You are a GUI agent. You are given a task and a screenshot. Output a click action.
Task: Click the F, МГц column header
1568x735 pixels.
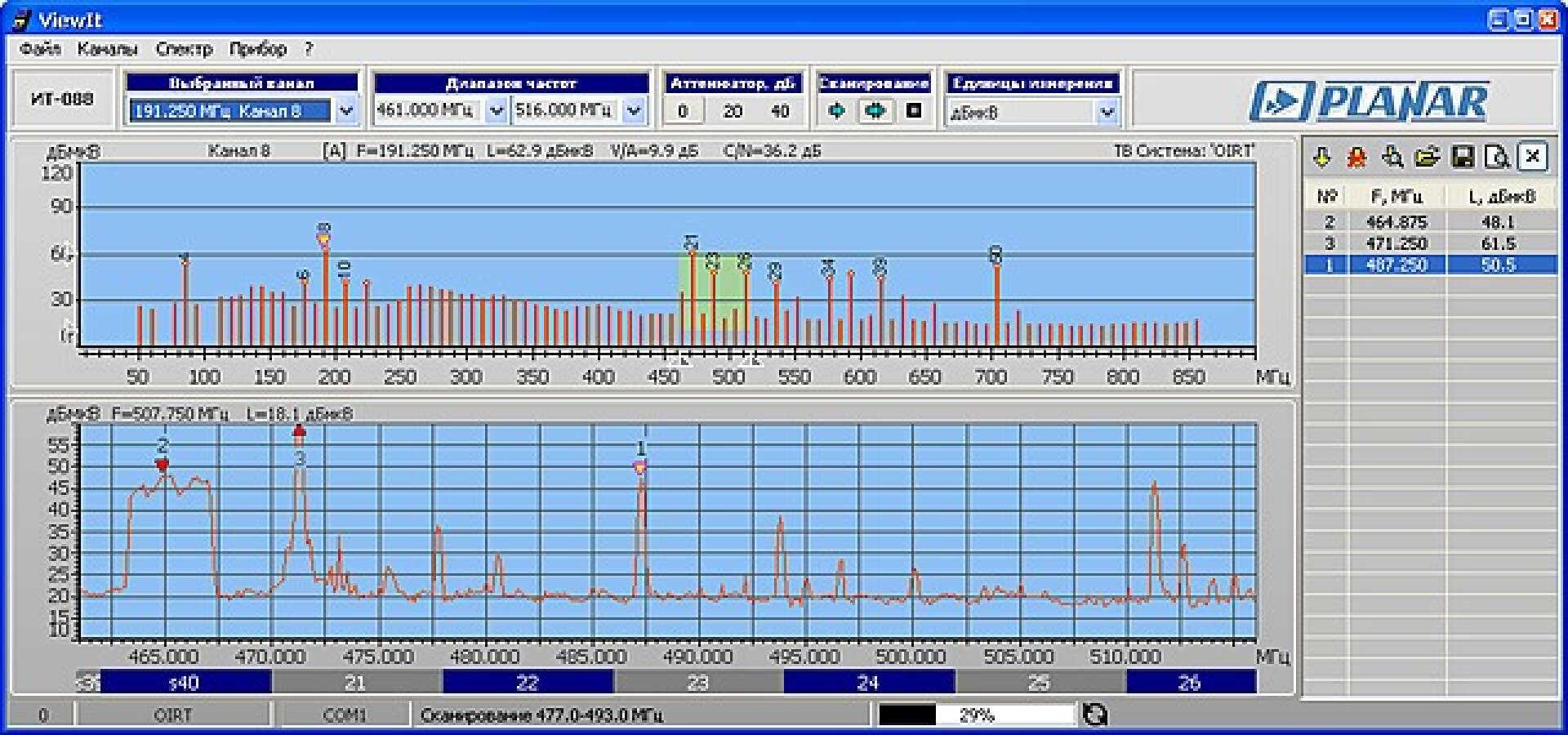(1396, 197)
